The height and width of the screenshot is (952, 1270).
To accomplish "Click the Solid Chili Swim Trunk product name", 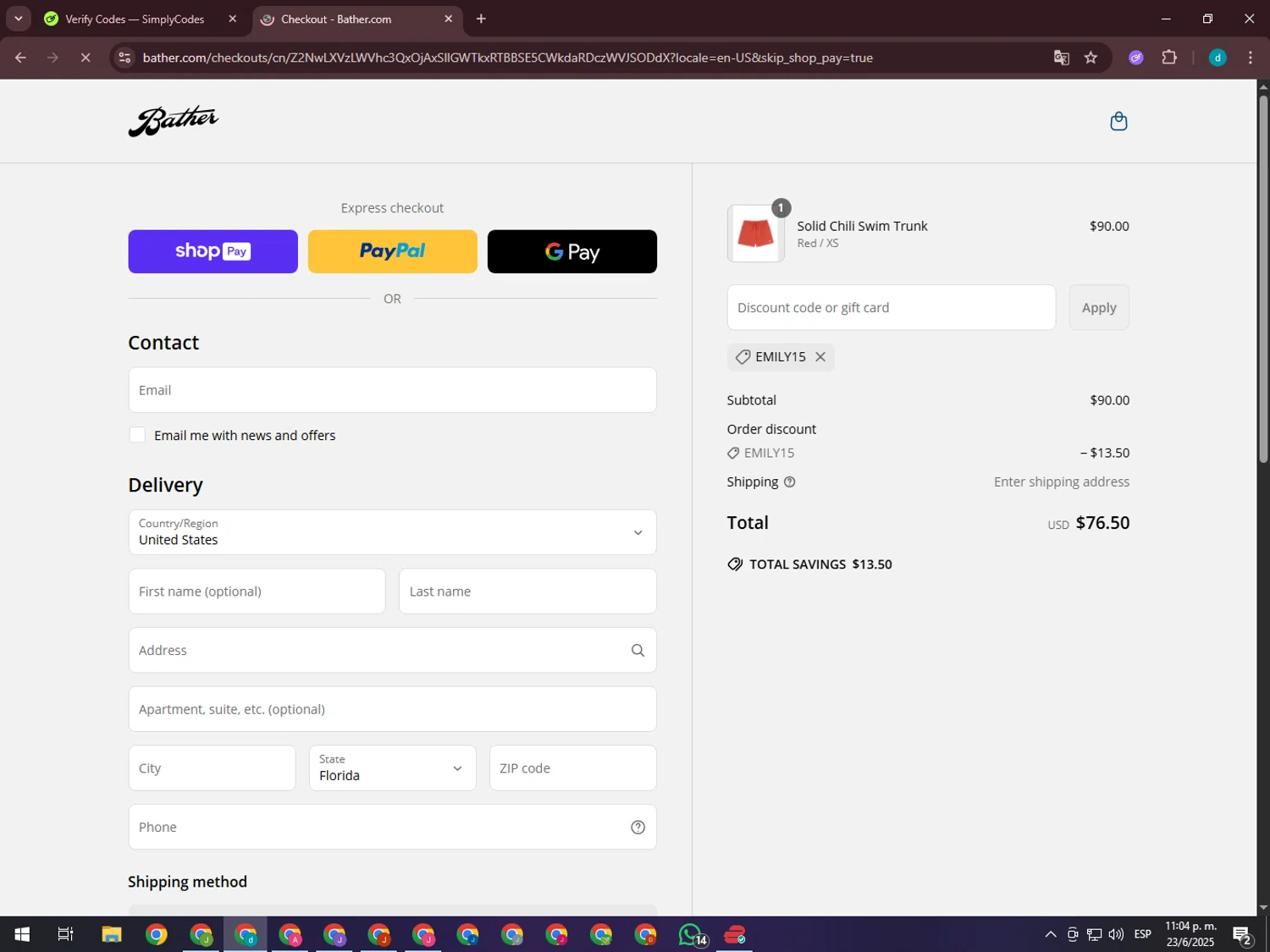I will (862, 226).
